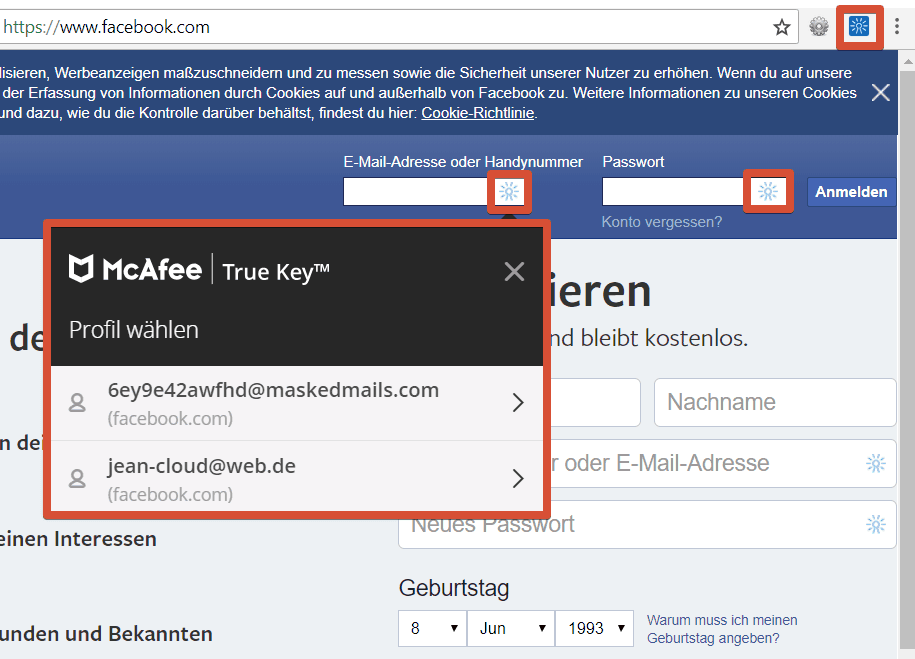Open chevron for 6ey9e42awfhd@maskedmails.com profile
The image size is (915, 659).
tap(518, 403)
